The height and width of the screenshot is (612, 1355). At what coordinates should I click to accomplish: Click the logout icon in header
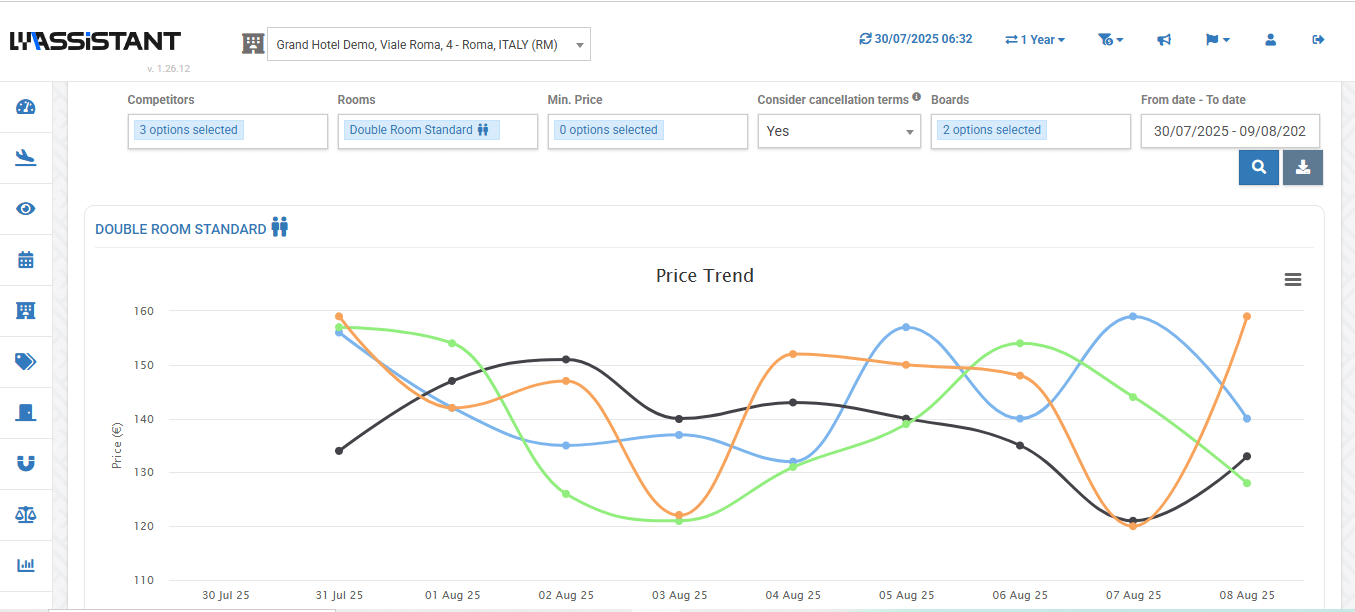coord(1318,40)
